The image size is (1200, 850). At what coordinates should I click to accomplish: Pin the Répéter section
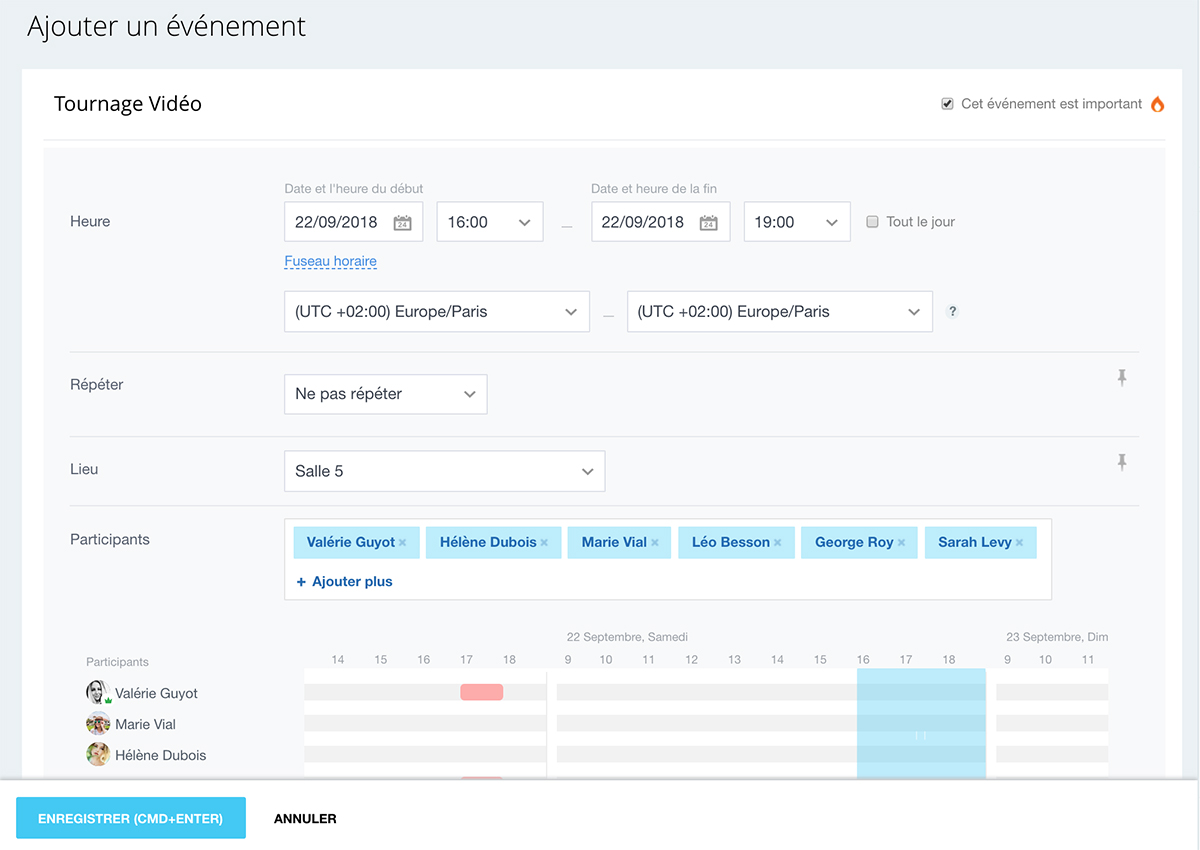(1122, 378)
